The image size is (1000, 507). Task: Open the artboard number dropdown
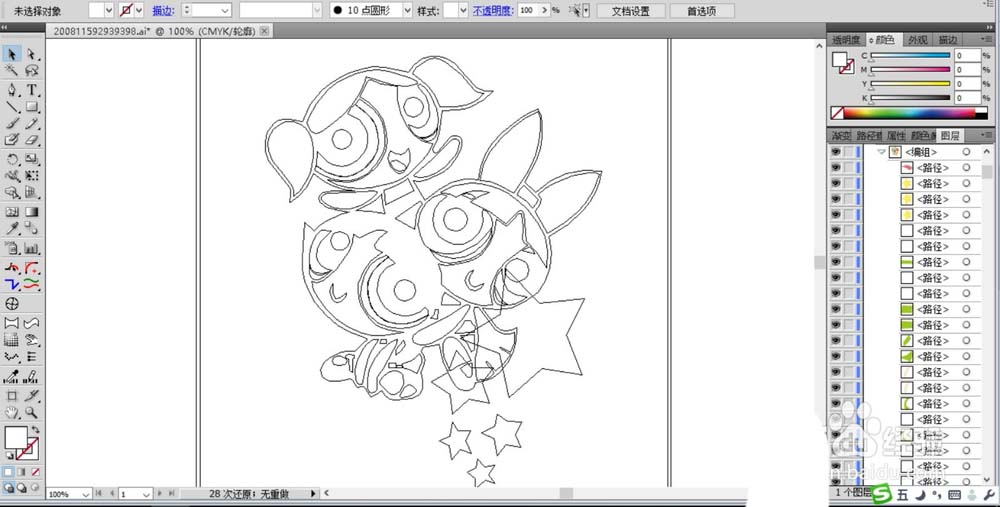[146, 494]
